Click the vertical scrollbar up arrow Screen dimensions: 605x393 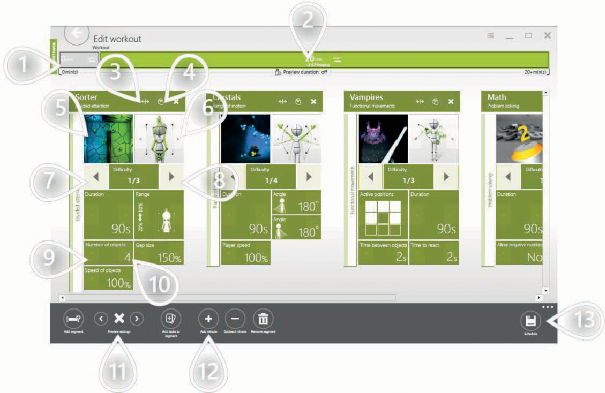(546, 93)
